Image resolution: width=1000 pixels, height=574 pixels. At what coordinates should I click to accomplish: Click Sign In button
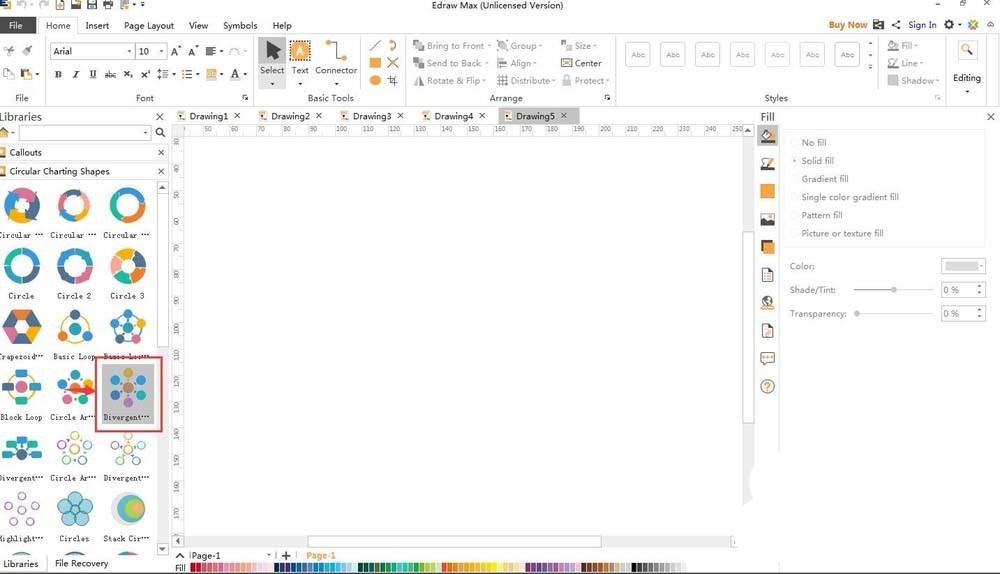922,25
